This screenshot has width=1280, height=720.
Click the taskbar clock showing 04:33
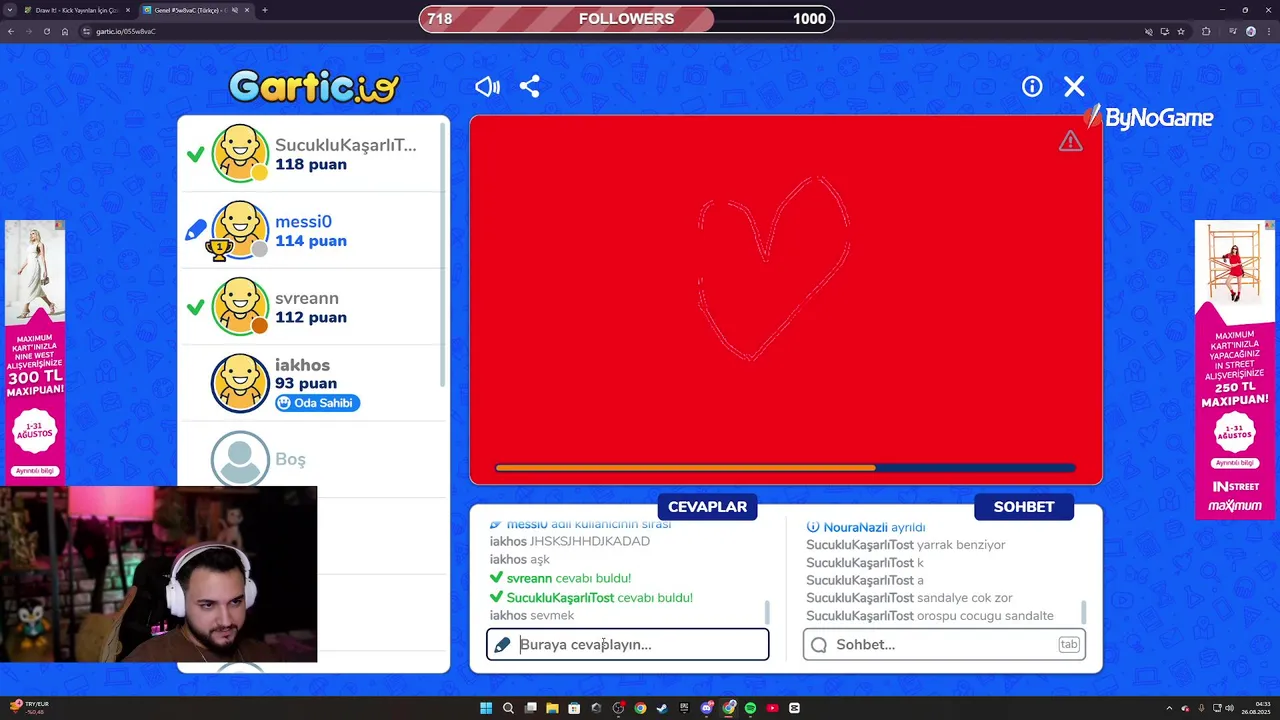(1255, 708)
